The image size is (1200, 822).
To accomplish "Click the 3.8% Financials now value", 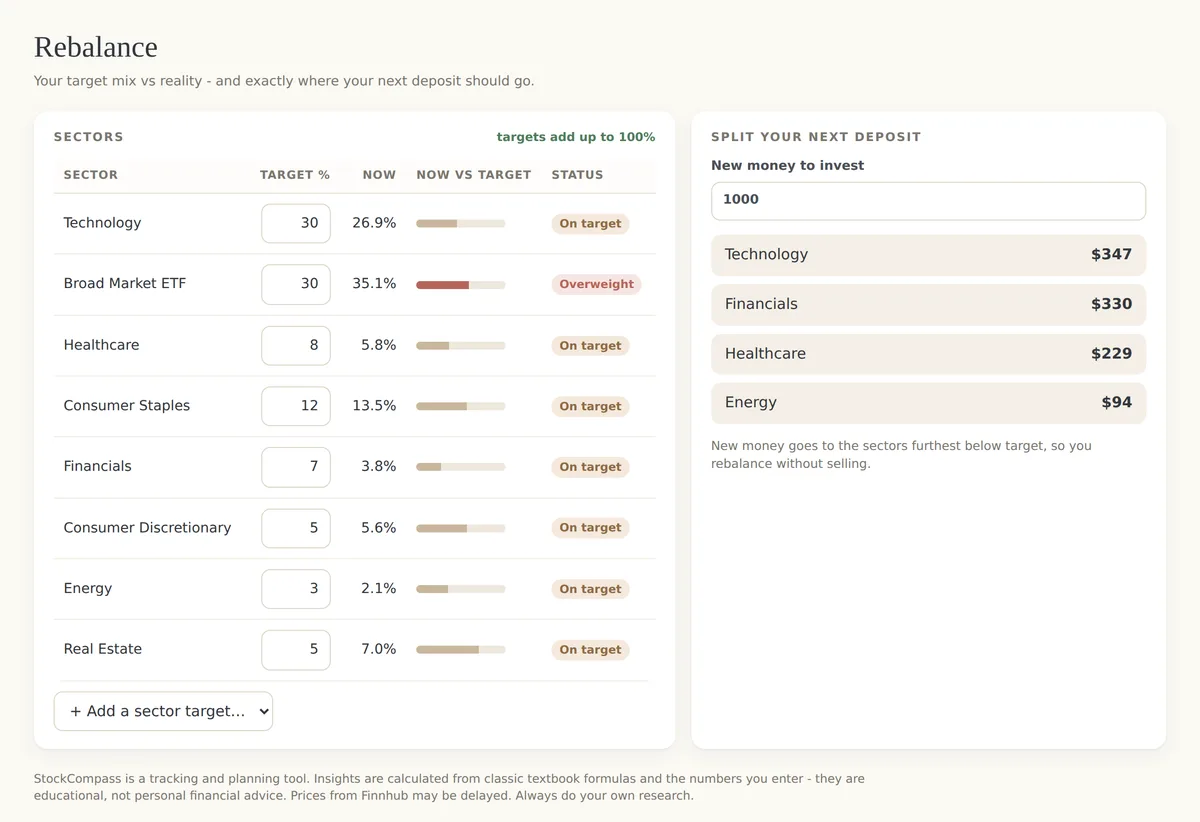I will (379, 467).
